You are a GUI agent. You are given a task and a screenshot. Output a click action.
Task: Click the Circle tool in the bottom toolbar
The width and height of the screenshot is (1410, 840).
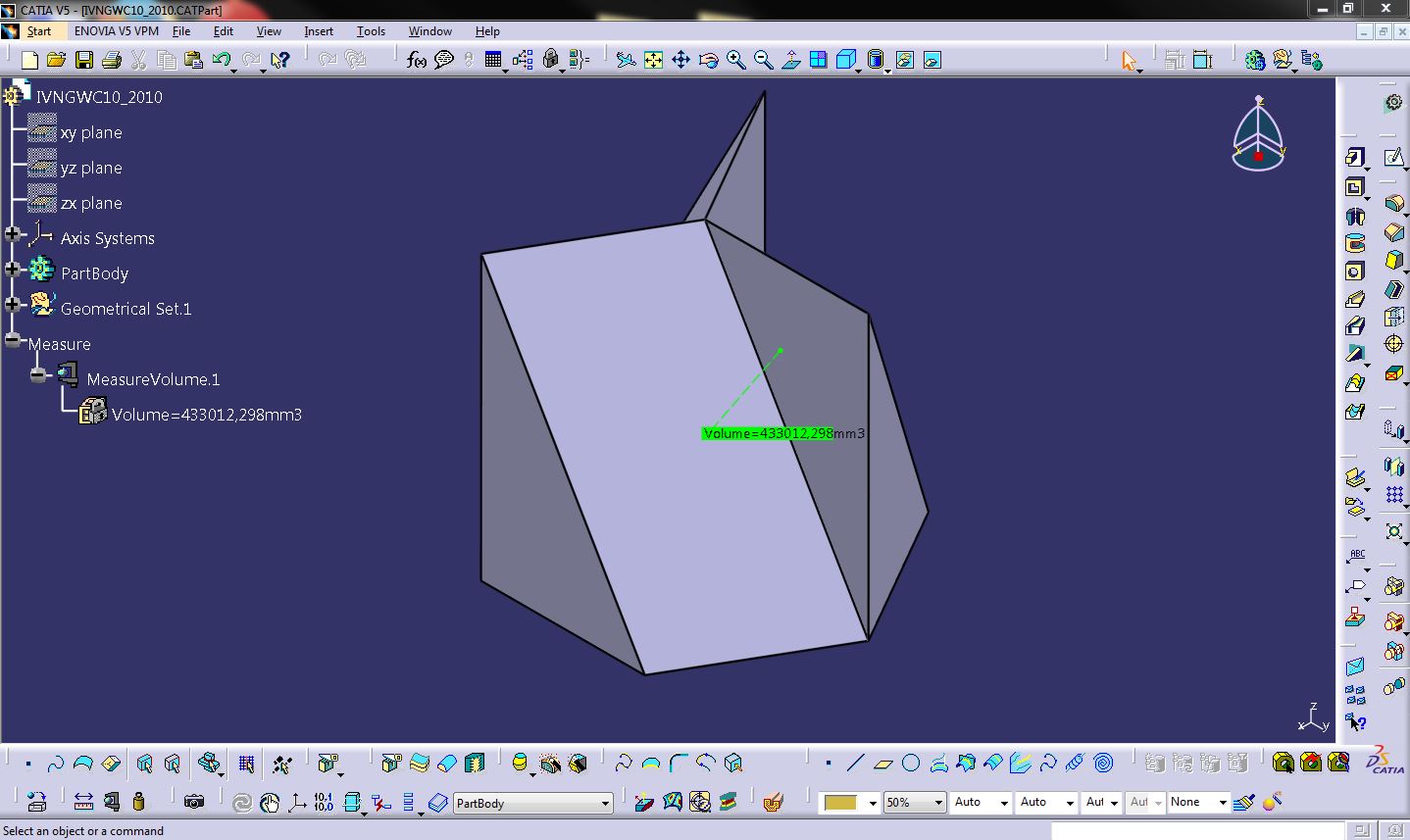pos(911,763)
